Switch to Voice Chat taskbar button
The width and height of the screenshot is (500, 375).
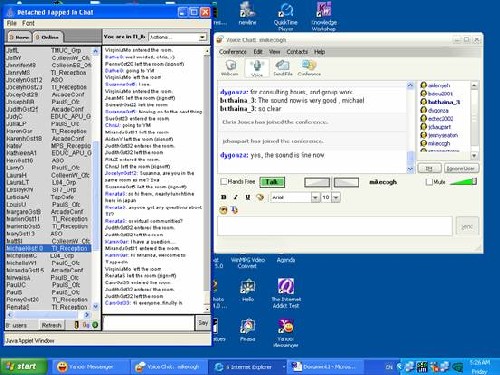tap(169, 367)
